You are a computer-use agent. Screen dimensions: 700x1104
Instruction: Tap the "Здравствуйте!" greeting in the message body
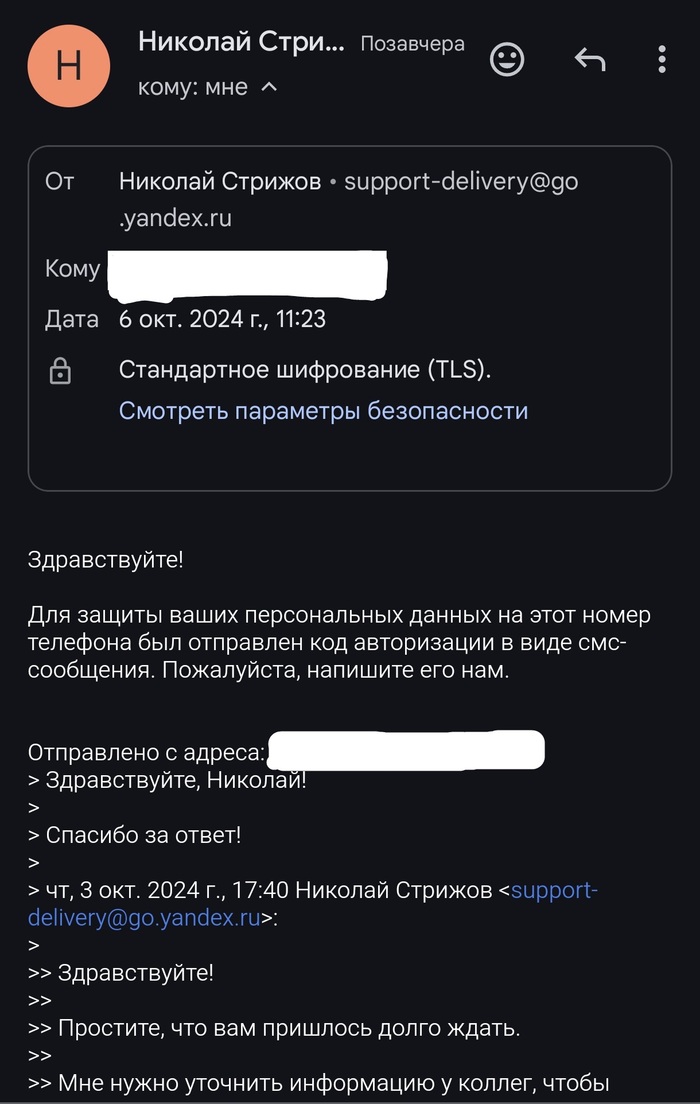tap(106, 560)
